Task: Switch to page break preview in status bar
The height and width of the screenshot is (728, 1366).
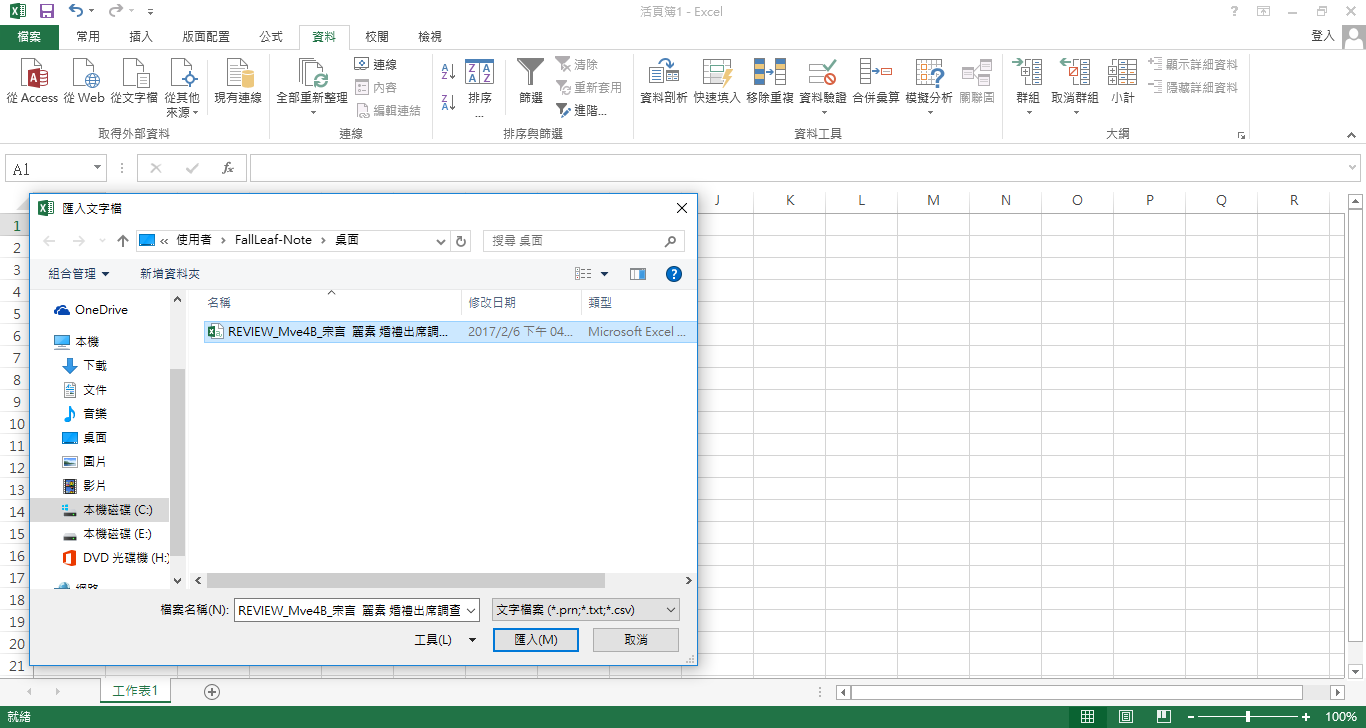Action: pyautogui.click(x=1163, y=717)
